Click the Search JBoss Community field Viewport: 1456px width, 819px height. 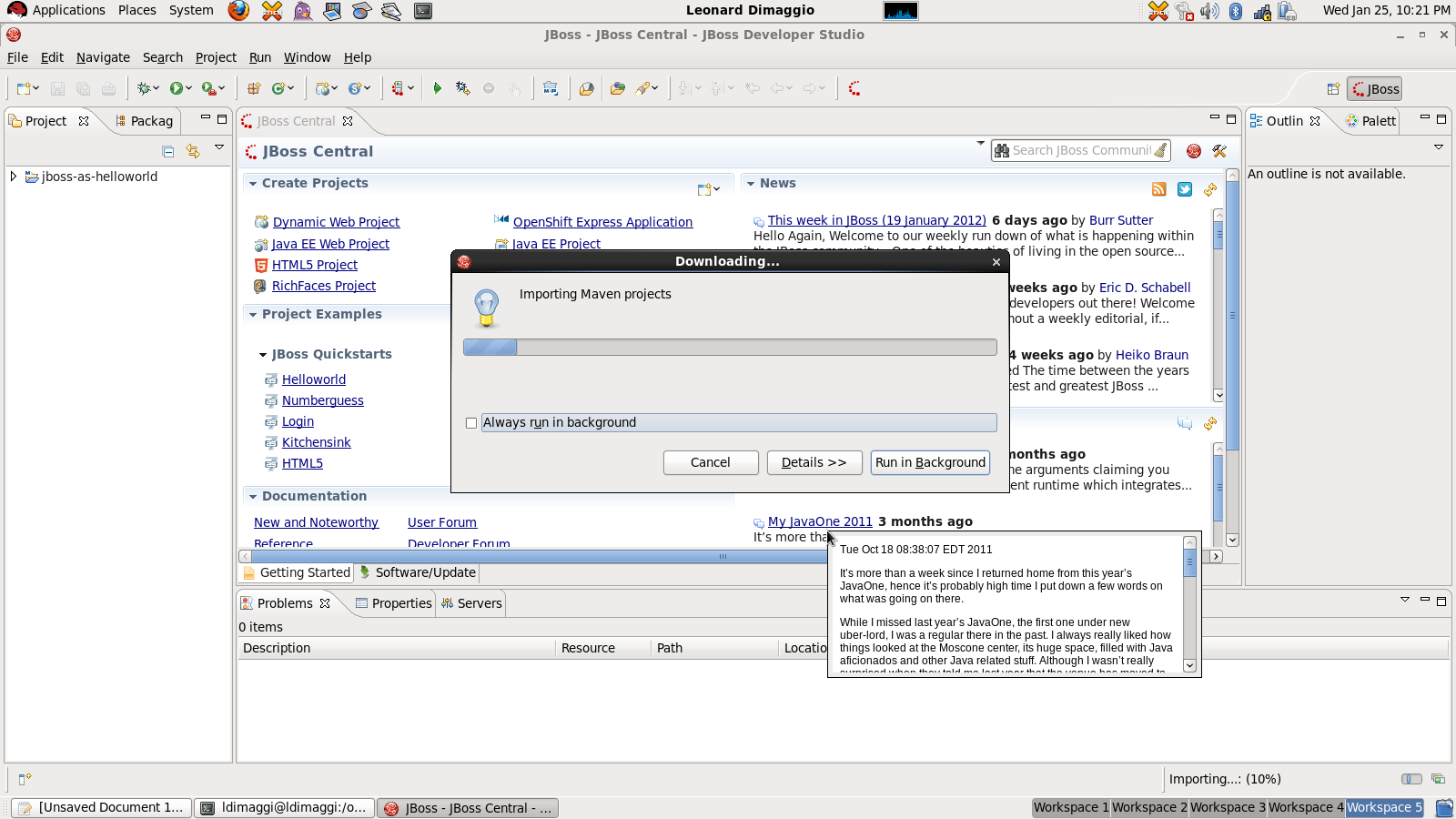tap(1081, 151)
